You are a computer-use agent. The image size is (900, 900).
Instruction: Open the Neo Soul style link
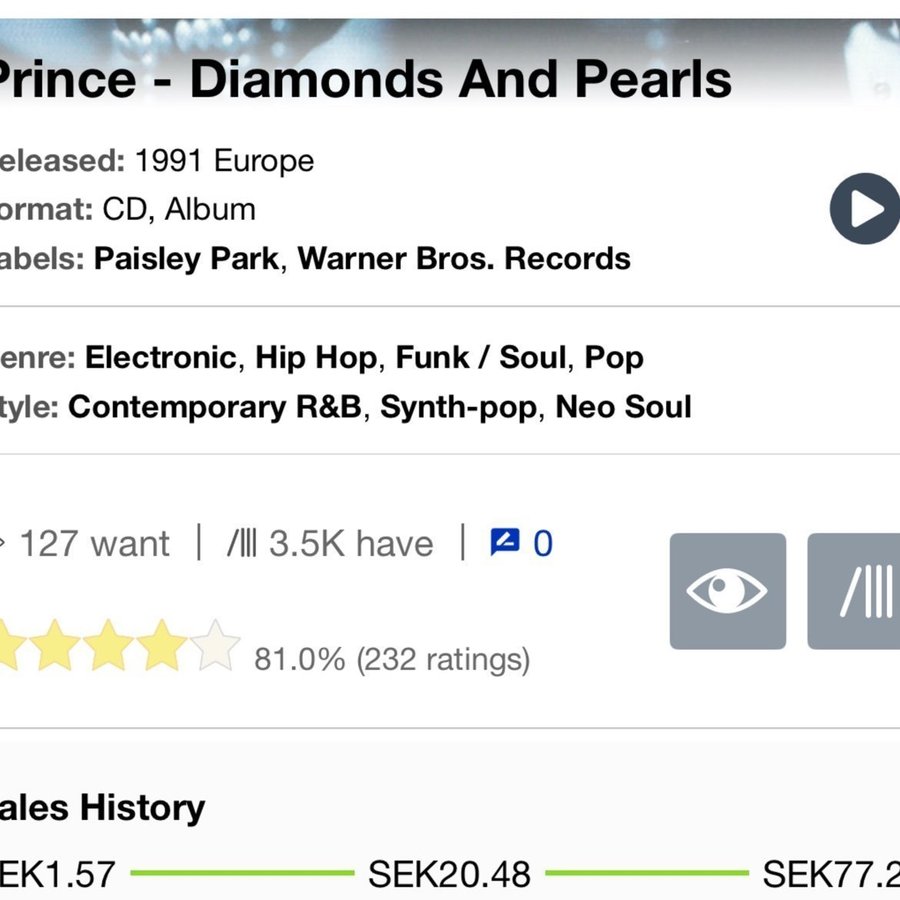(623, 407)
